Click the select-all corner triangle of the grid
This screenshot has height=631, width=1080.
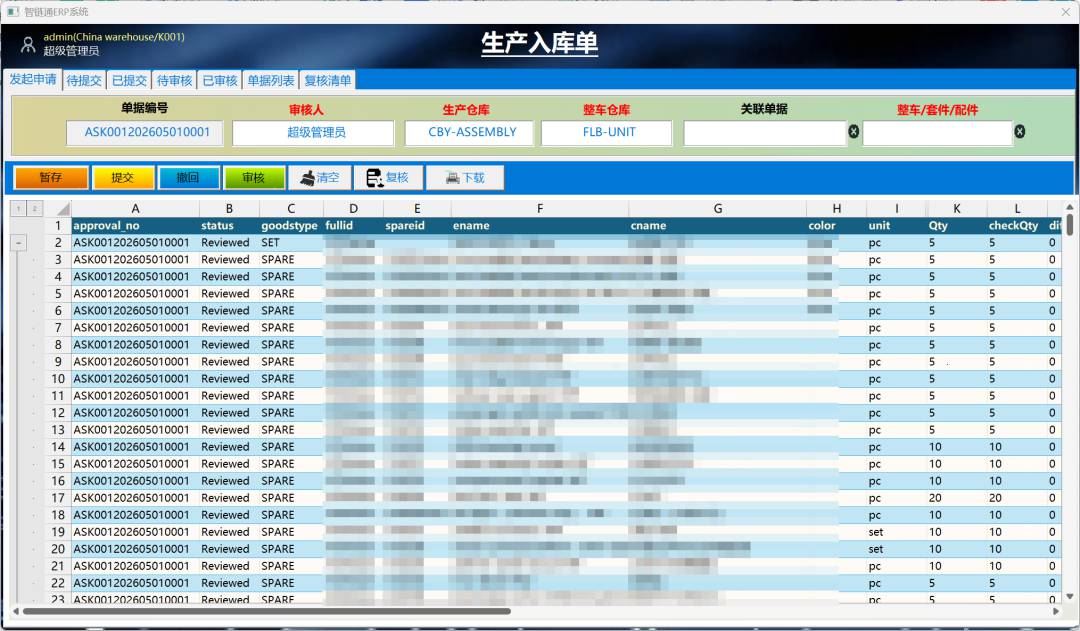[x=63, y=208]
